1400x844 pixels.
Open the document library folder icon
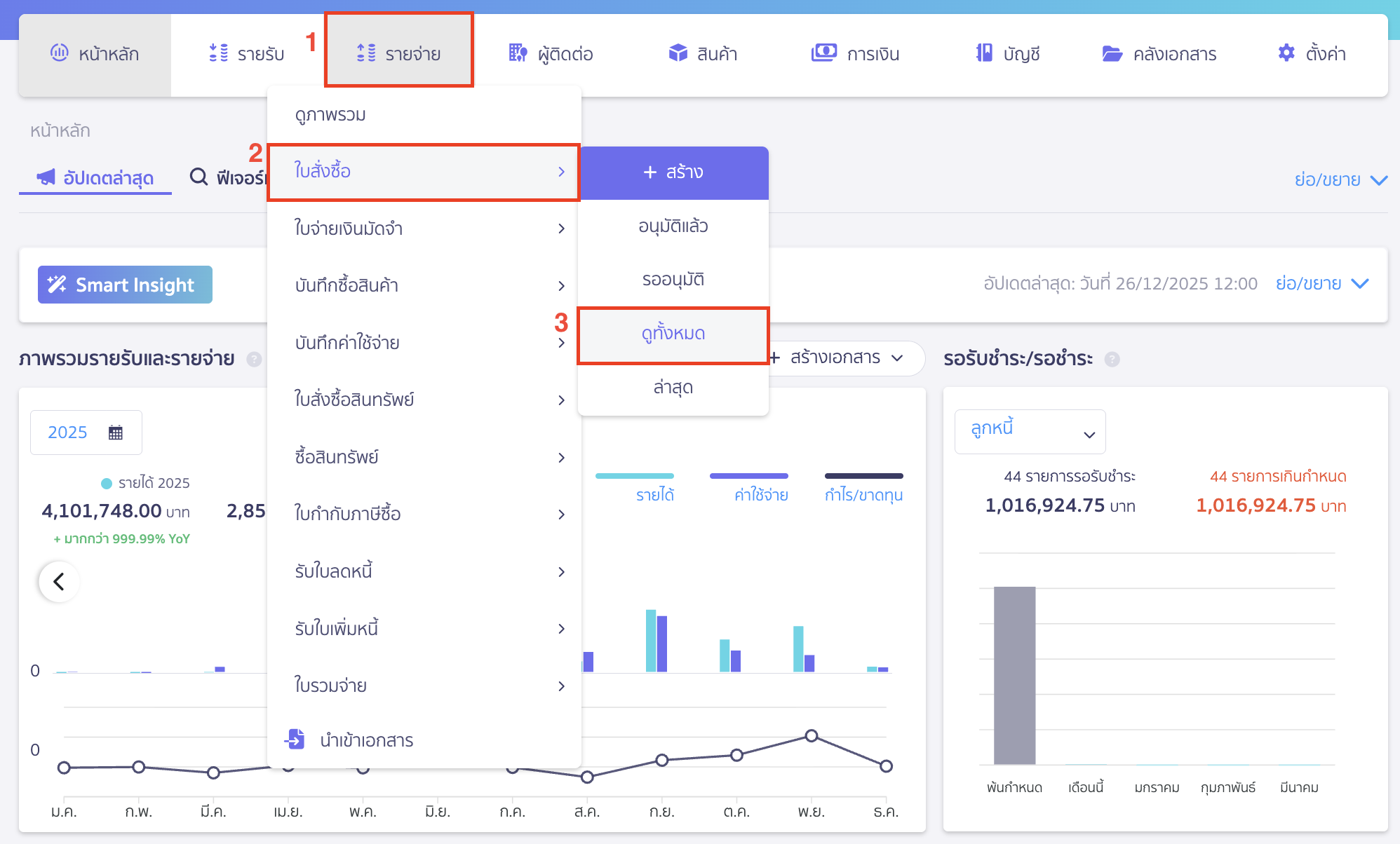coord(1112,54)
